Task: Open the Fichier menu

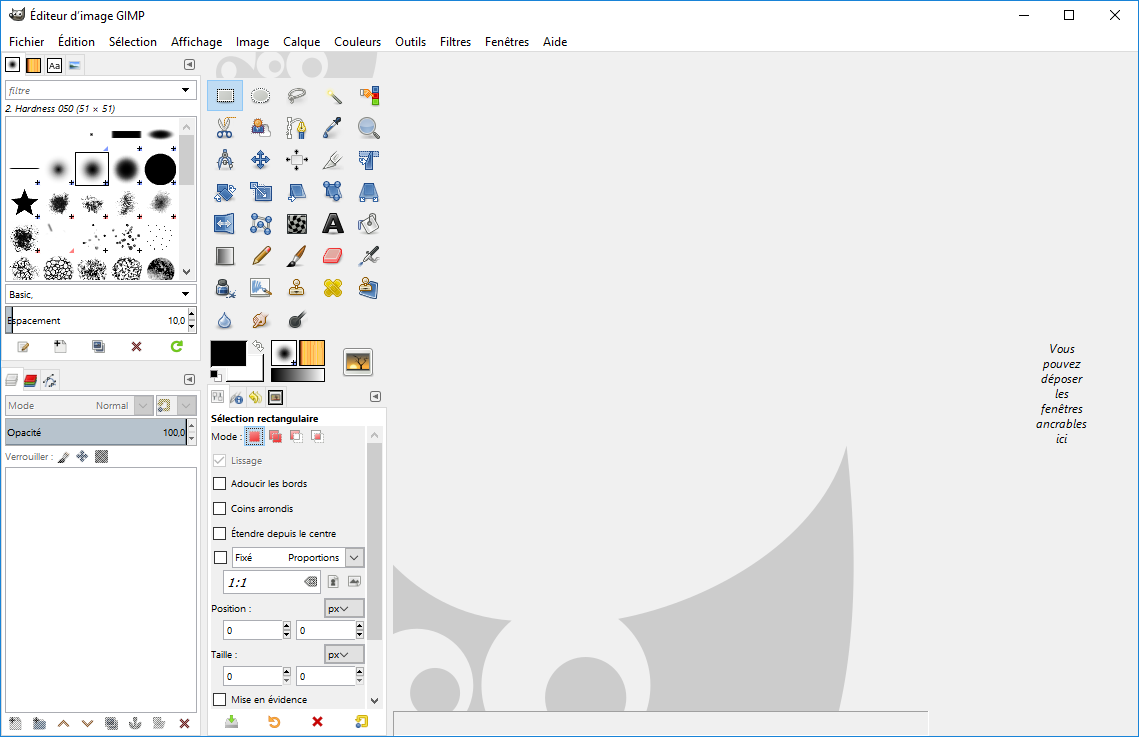Action: click(x=26, y=41)
